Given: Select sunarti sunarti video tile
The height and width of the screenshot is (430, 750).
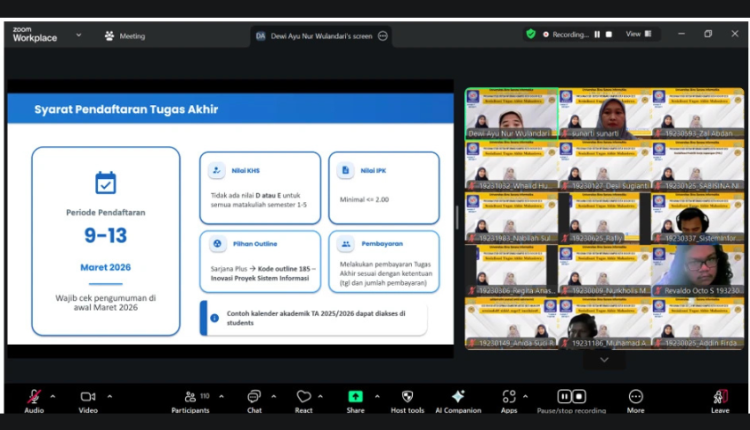Looking at the screenshot, I should click(605, 113).
